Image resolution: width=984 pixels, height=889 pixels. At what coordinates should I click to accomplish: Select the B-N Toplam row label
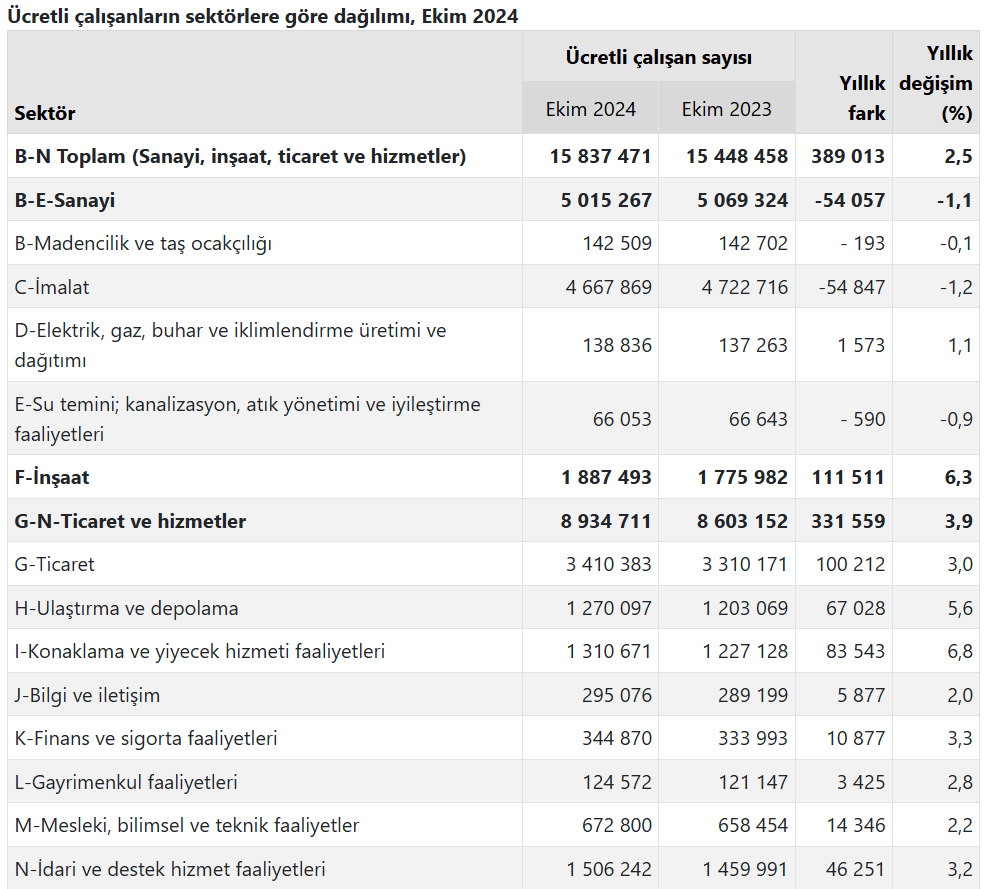(240, 156)
